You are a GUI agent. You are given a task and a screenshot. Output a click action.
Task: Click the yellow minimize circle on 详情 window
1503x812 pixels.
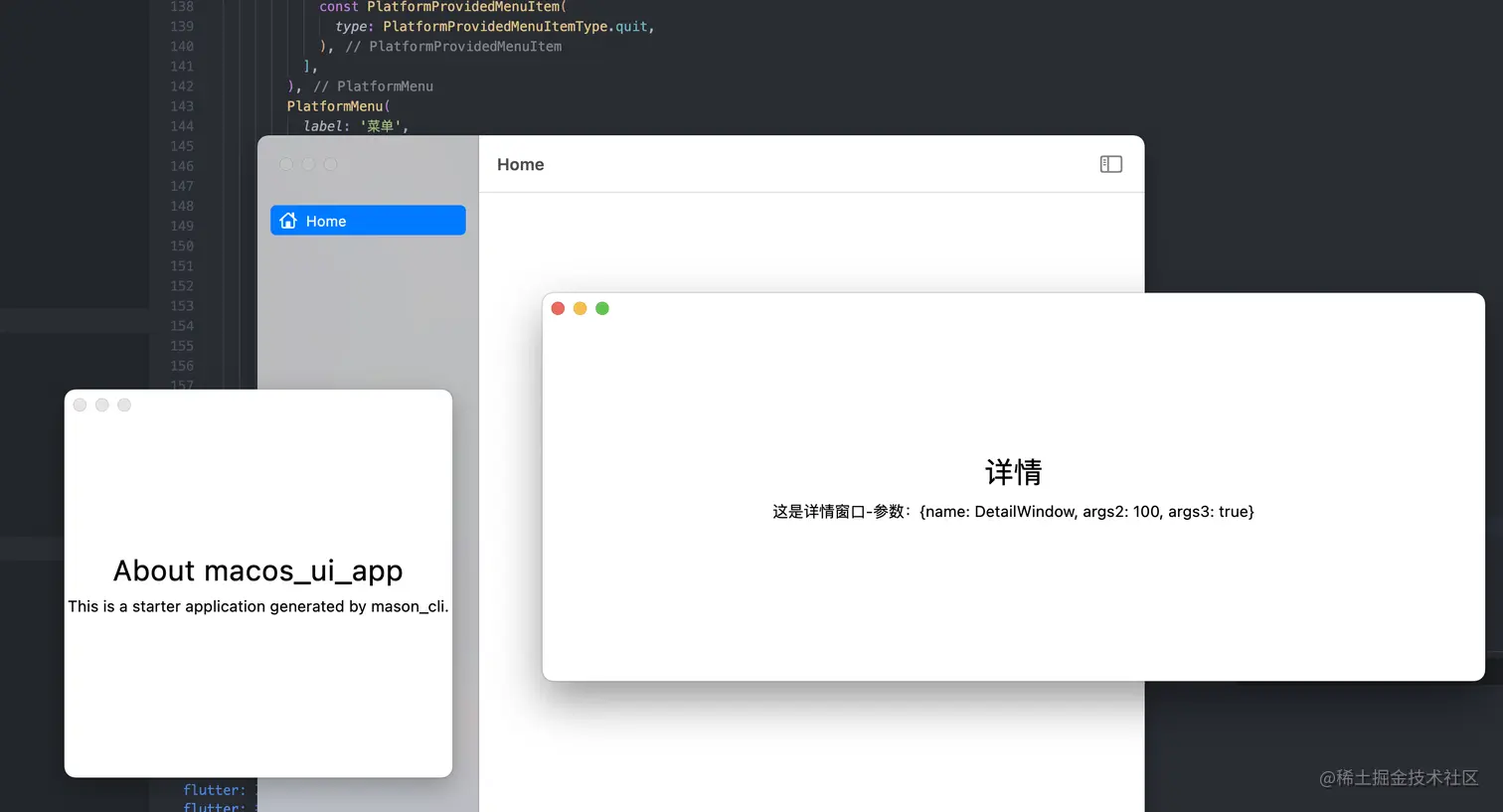pyautogui.click(x=580, y=308)
